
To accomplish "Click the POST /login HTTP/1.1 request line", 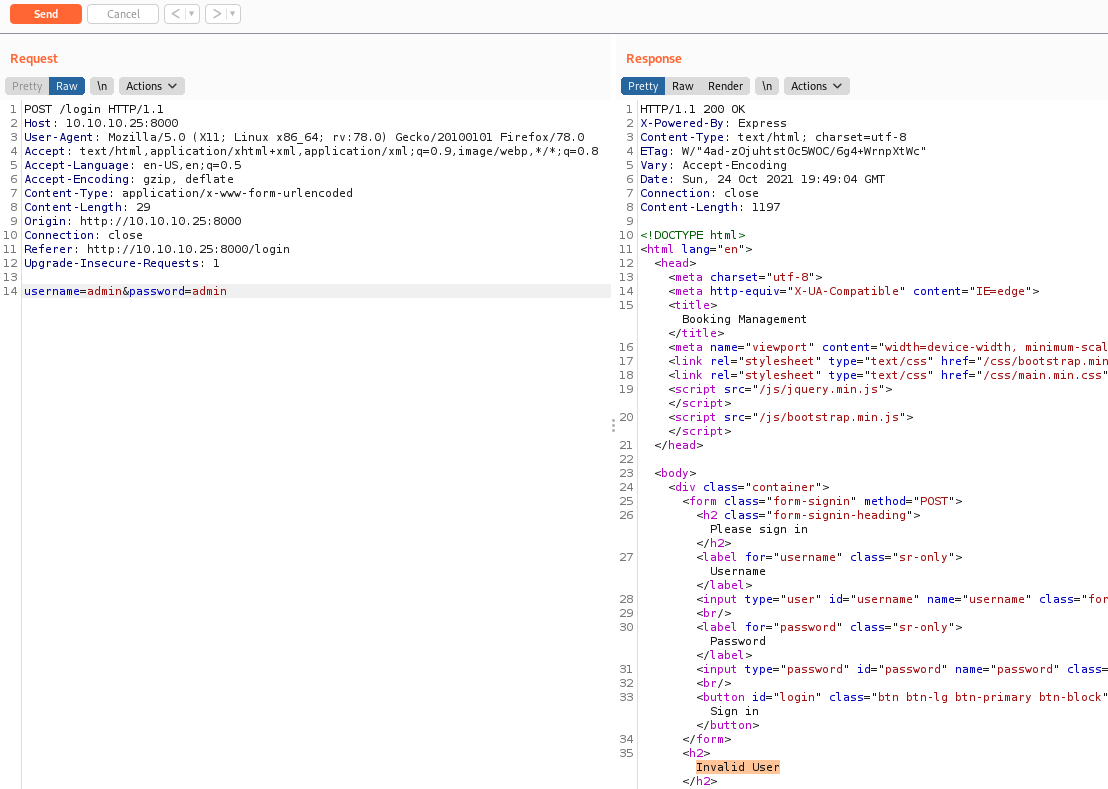I will 94,109.
